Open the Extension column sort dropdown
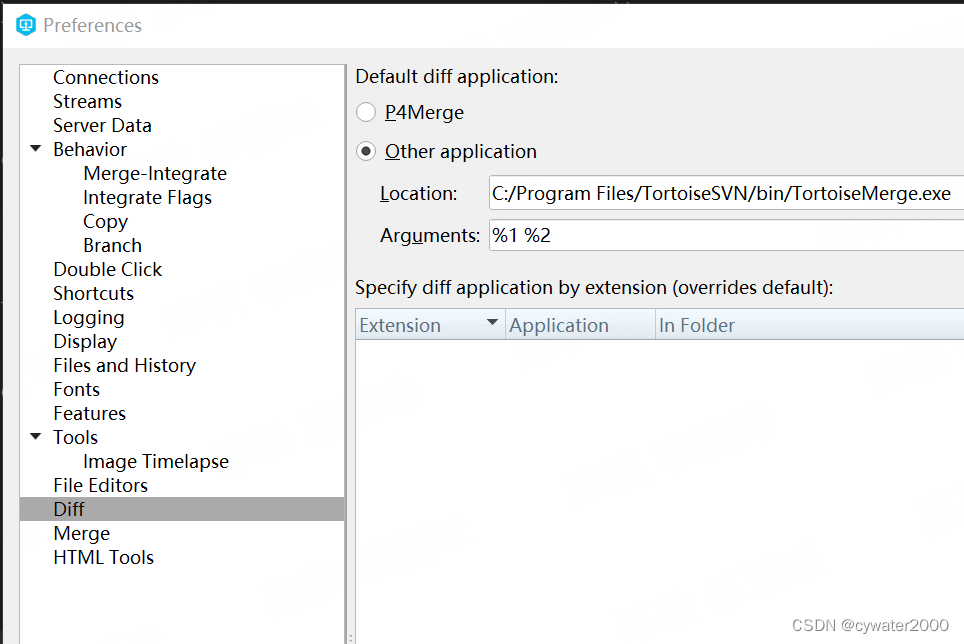 492,324
